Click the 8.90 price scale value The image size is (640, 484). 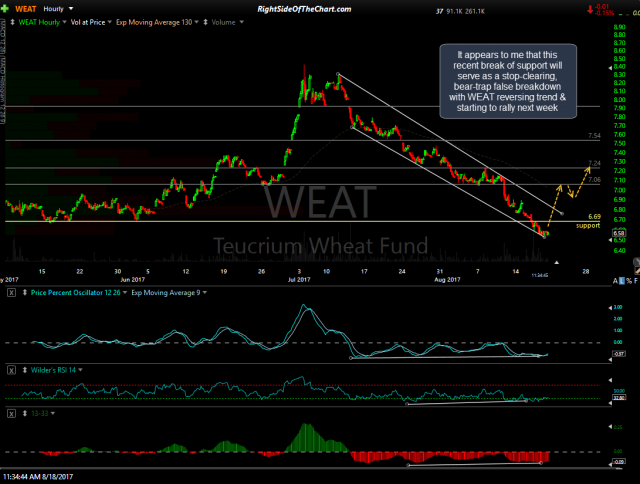(619, 27)
